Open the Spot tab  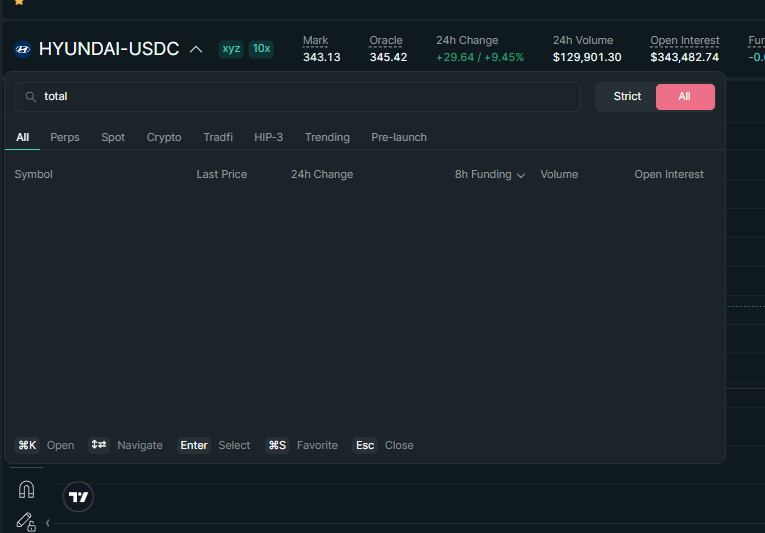(x=113, y=138)
